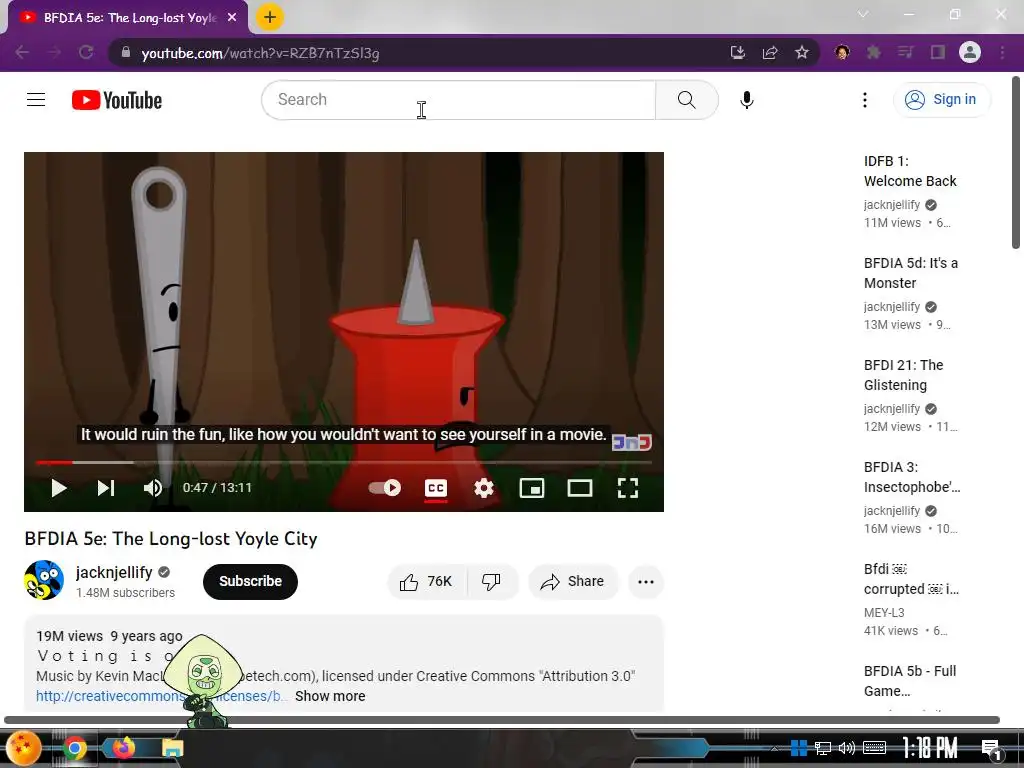Focus the YouTube Search field
This screenshot has height=768, width=1024.
click(x=458, y=100)
